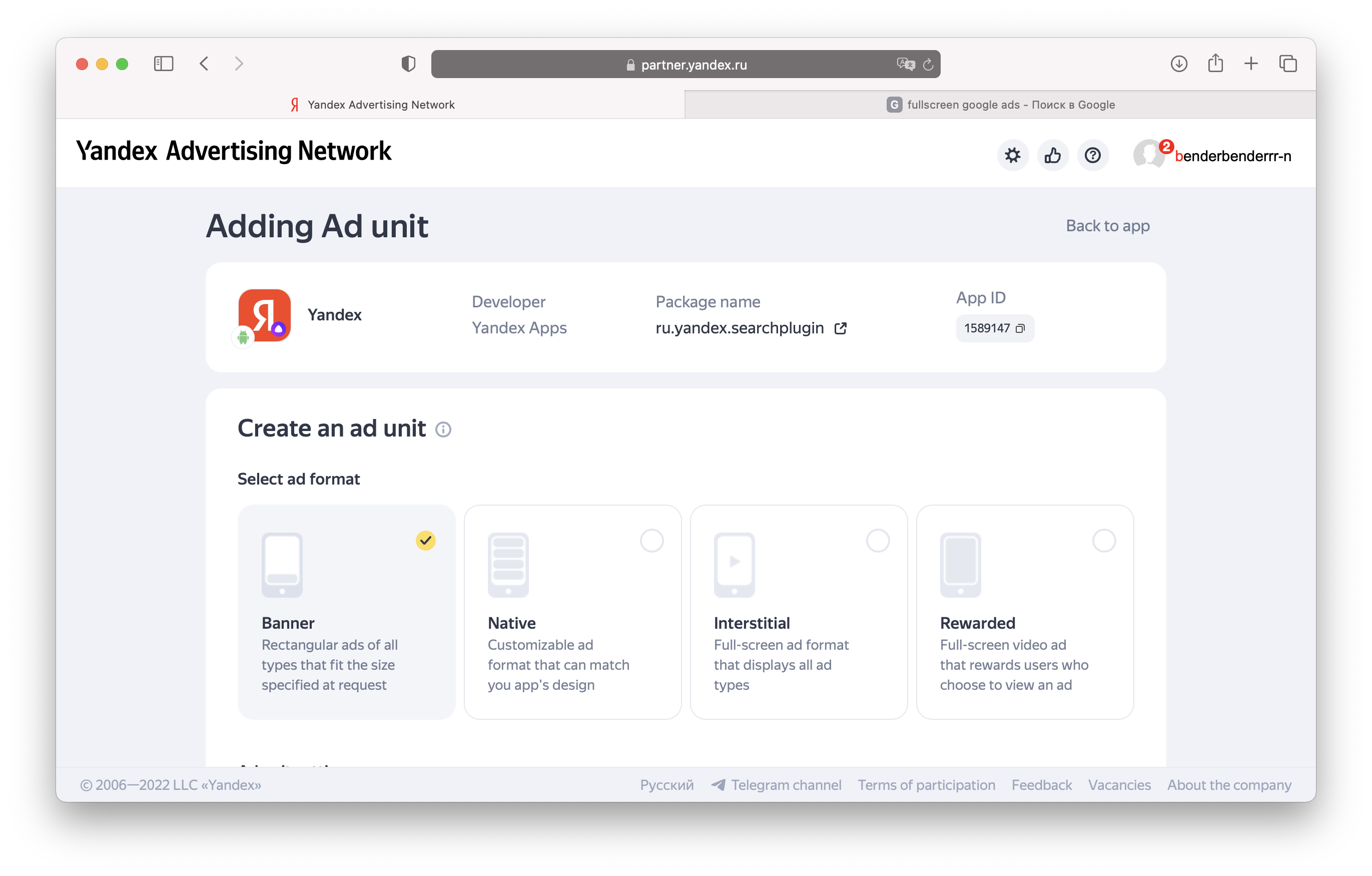Copy the App ID 1589147
Image resolution: width=1372 pixels, height=876 pixels.
click(x=1020, y=328)
